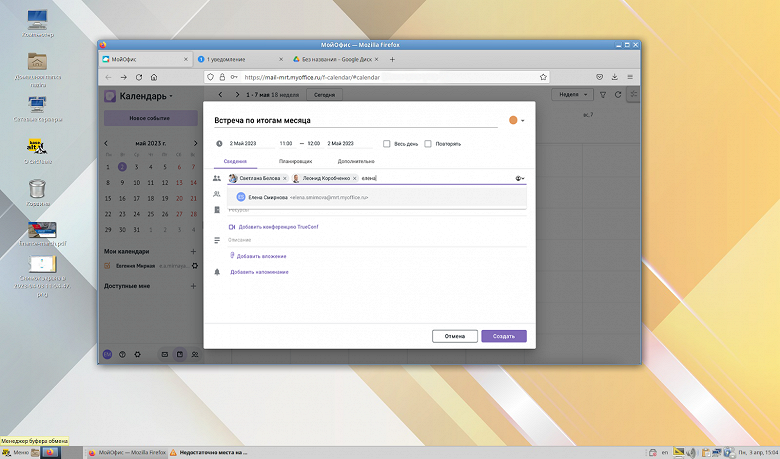Open settings gear in bottom sidebar
The width and height of the screenshot is (780, 459).
click(137, 354)
